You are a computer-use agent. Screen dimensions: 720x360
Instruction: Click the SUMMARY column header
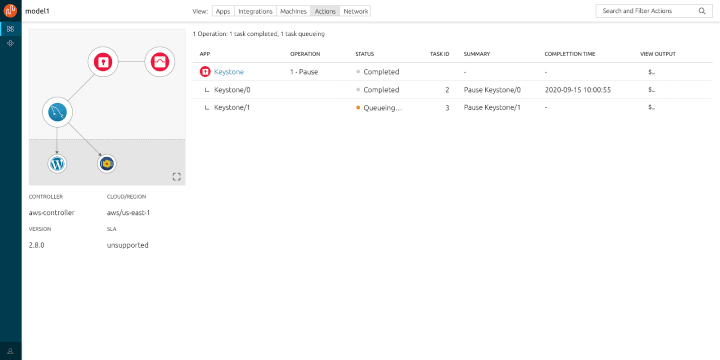[x=477, y=54]
